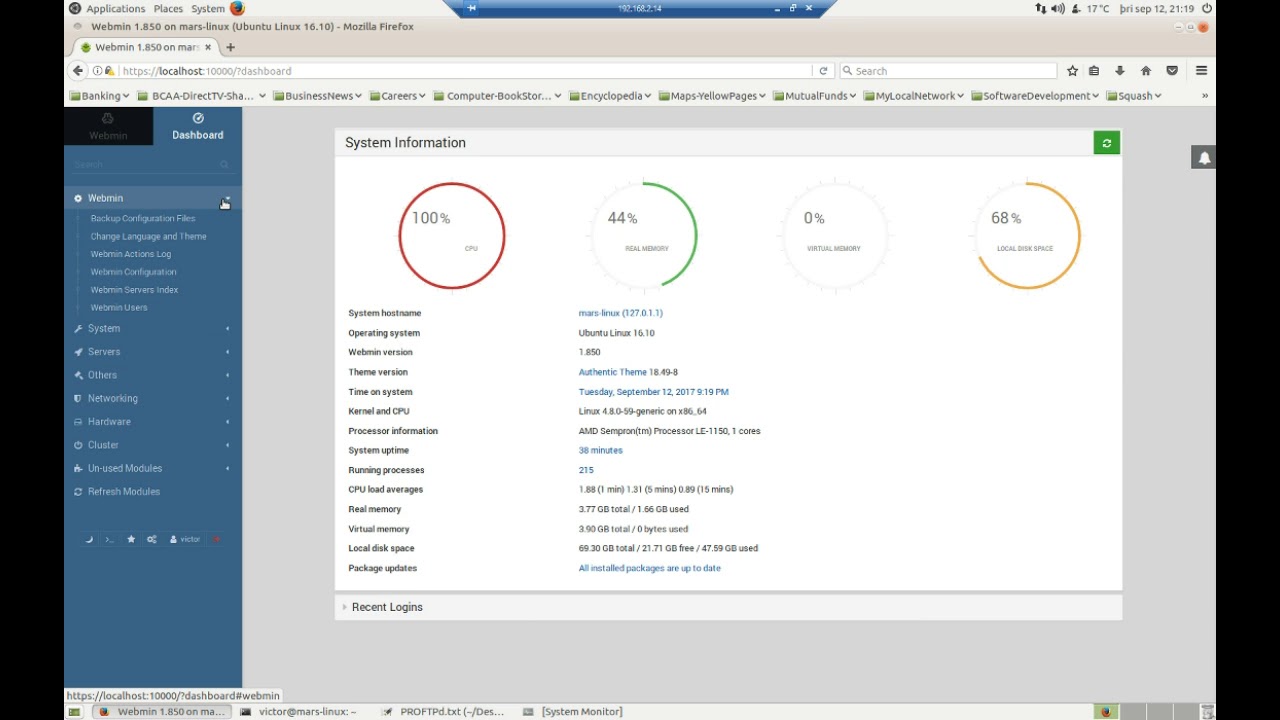
Task: Reload page with address bar icon
Action: coord(823,71)
